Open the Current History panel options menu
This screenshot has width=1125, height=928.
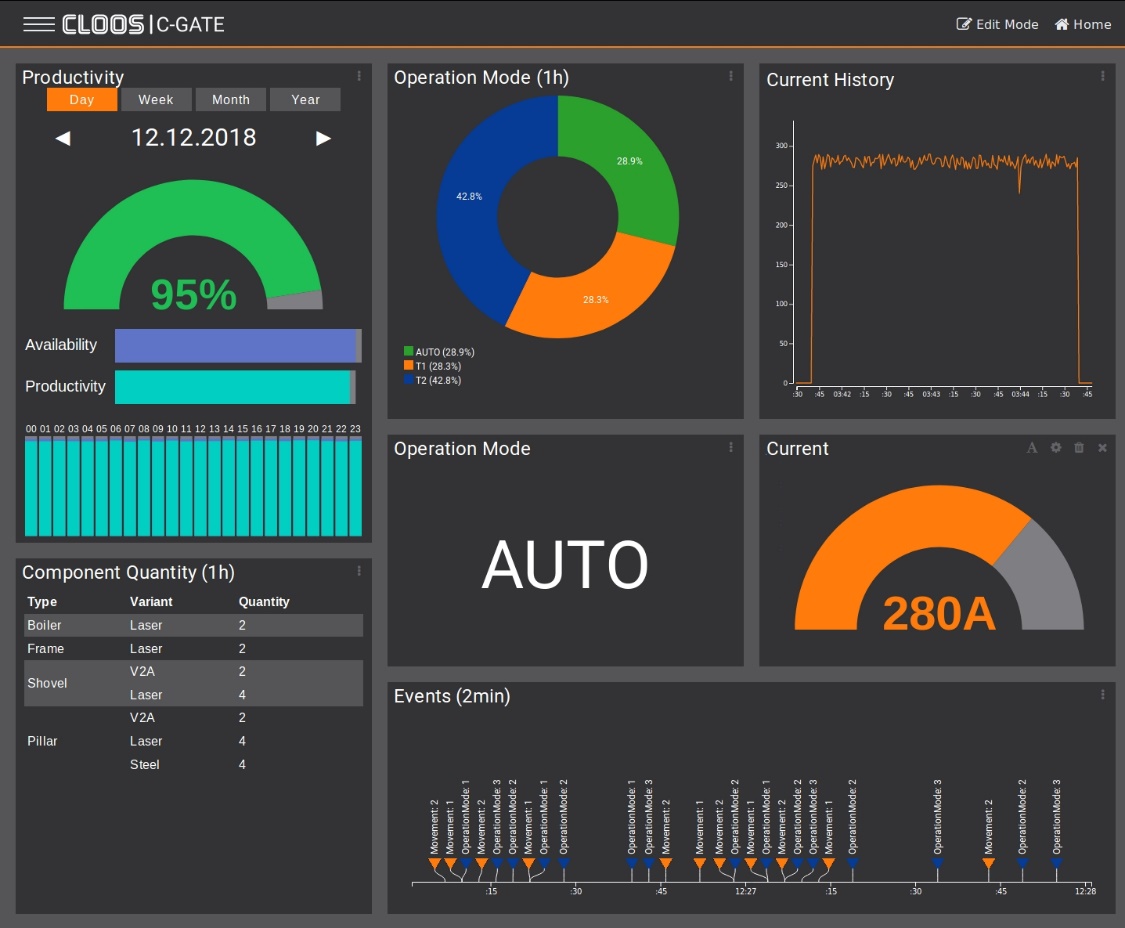click(1102, 76)
